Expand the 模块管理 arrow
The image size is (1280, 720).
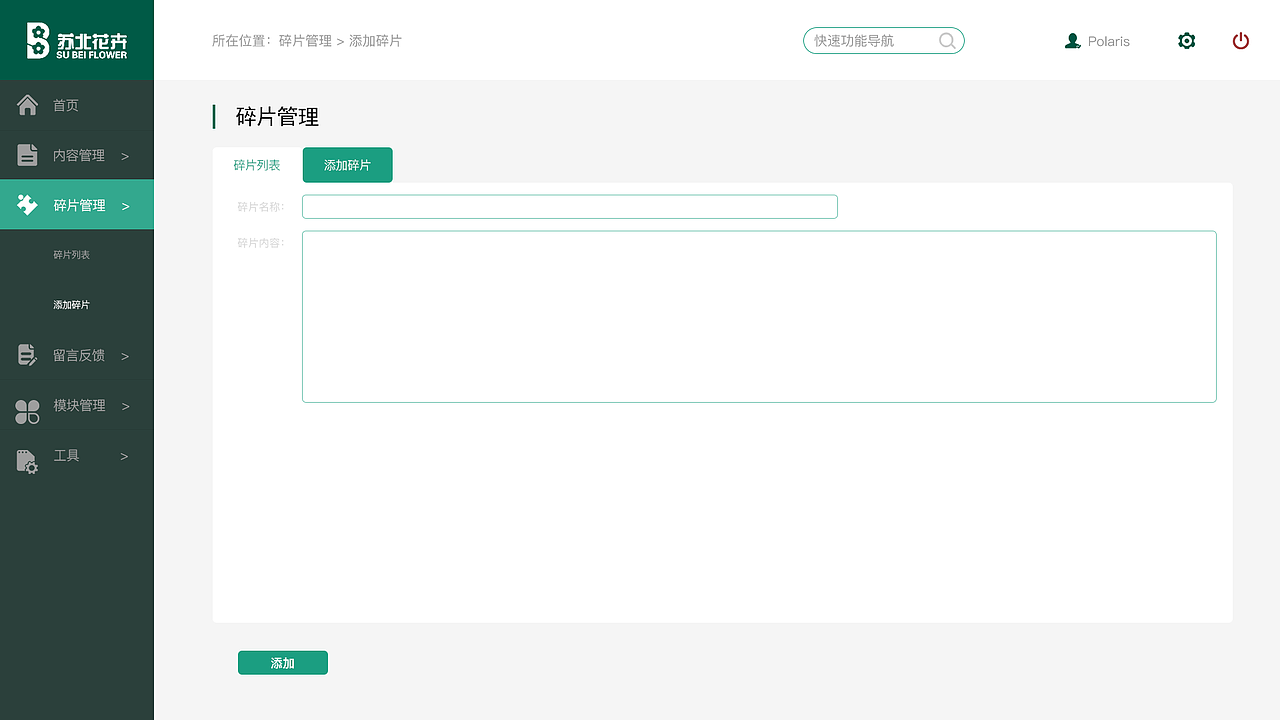coord(125,406)
